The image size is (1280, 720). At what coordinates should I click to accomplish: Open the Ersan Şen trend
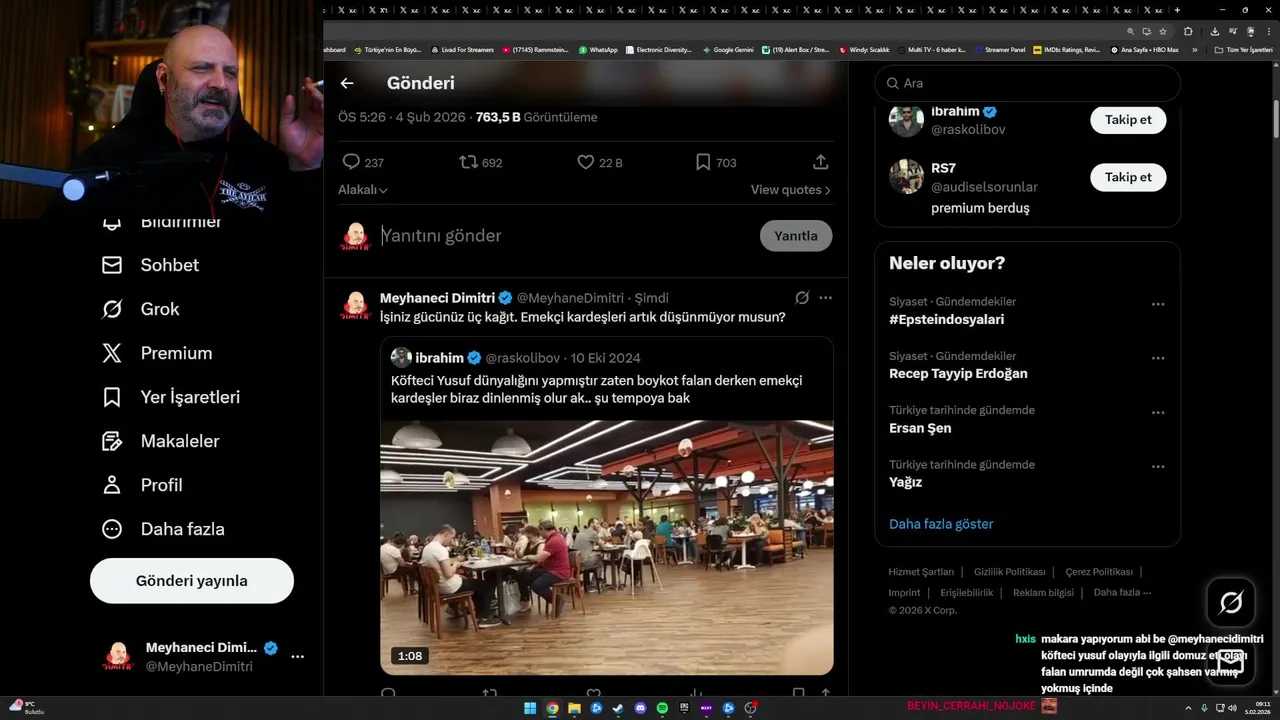tap(920, 428)
